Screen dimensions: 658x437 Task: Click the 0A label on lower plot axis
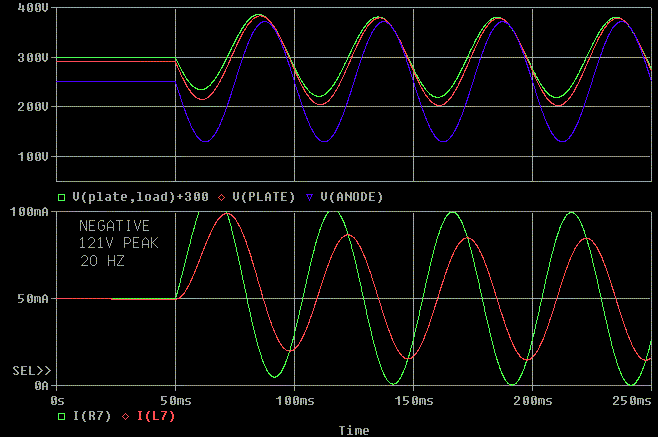pos(42,385)
